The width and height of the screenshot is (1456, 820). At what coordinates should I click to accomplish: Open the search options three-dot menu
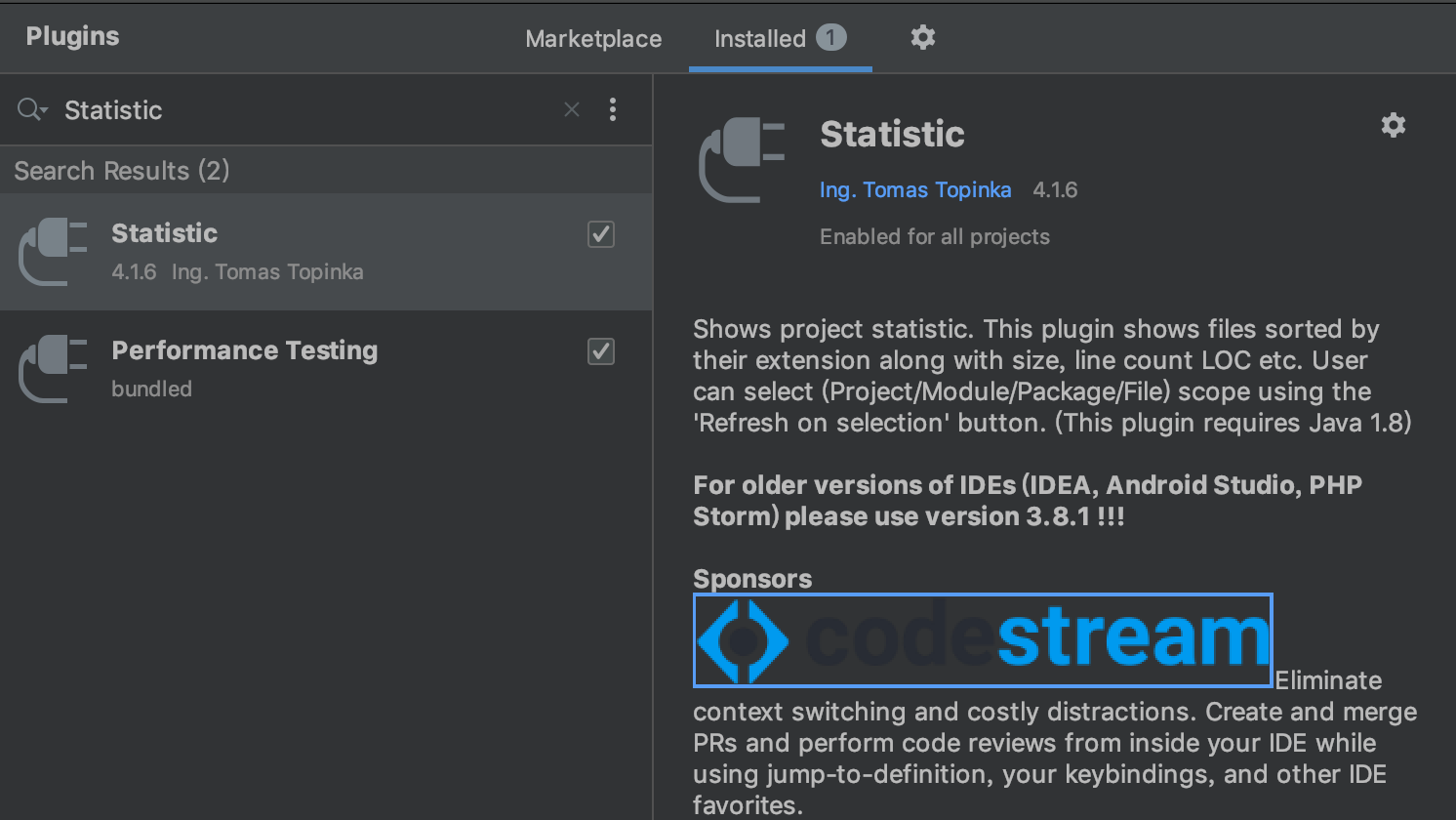point(613,109)
